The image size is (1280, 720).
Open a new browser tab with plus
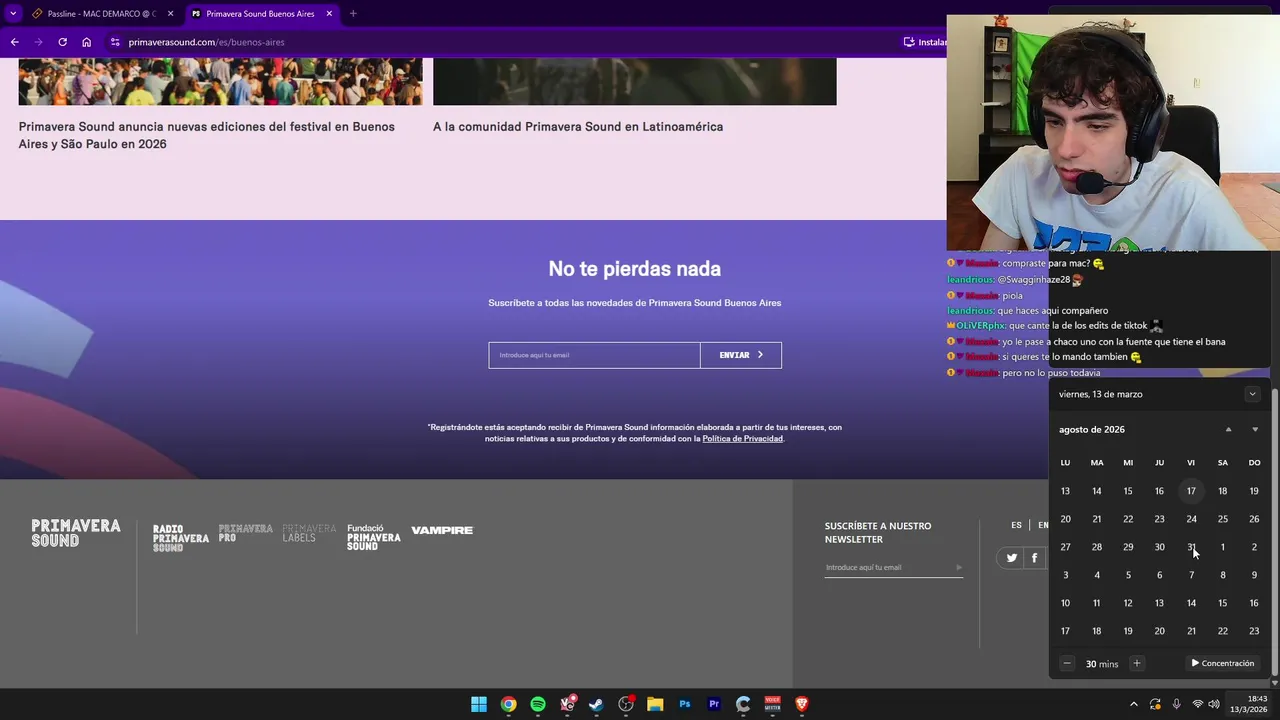(x=353, y=14)
